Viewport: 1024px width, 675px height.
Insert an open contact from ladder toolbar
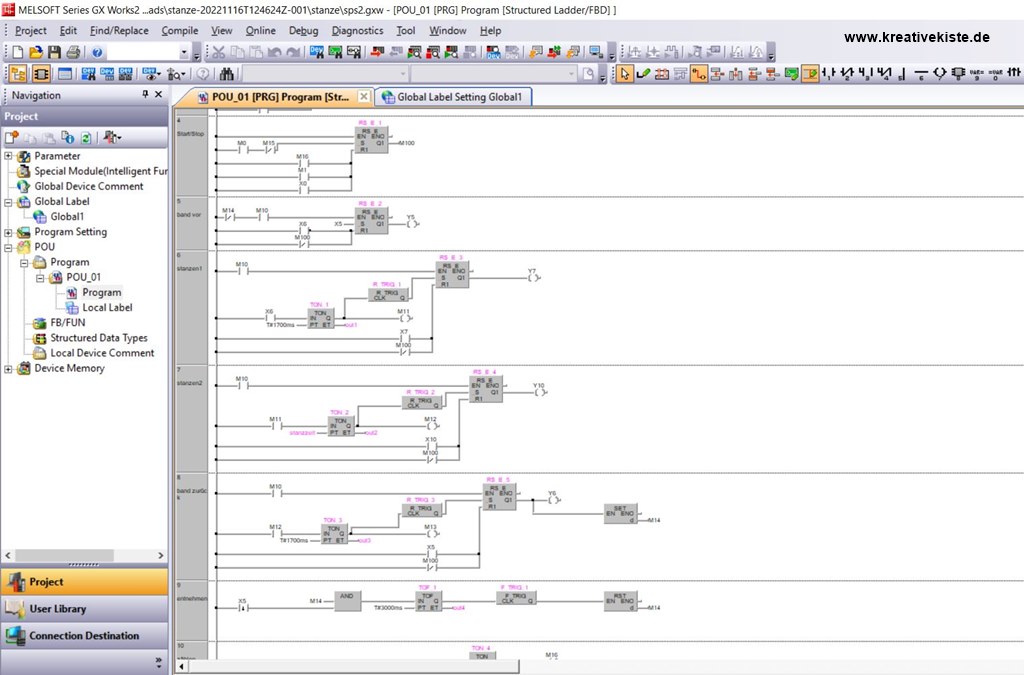tap(828, 74)
